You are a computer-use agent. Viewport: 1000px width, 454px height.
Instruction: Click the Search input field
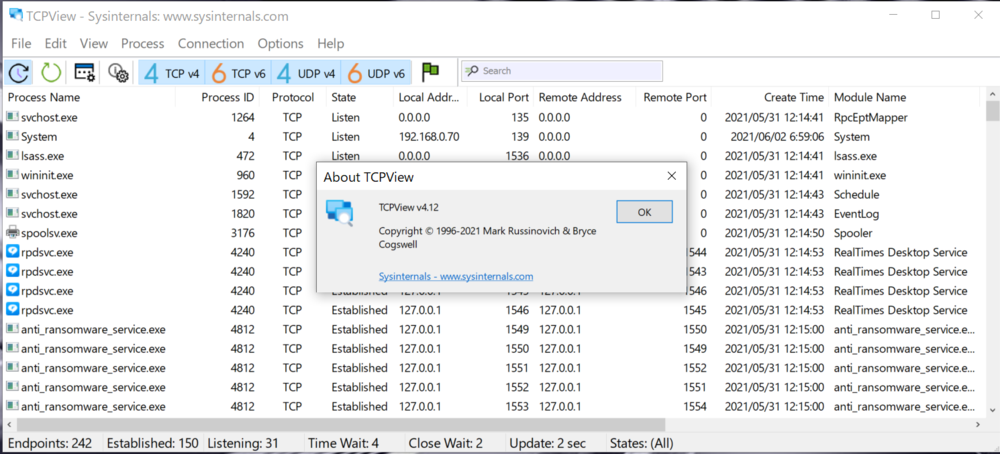click(x=562, y=71)
